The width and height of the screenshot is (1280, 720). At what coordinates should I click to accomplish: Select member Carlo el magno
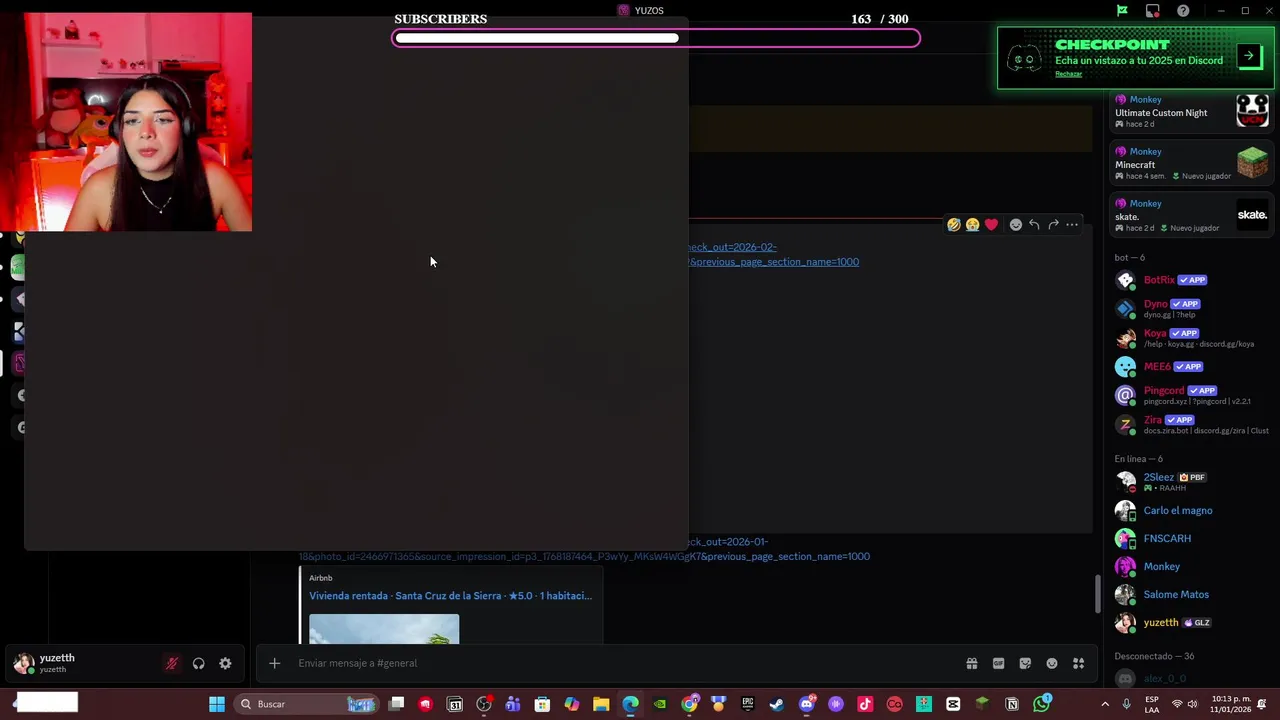tap(1192, 510)
